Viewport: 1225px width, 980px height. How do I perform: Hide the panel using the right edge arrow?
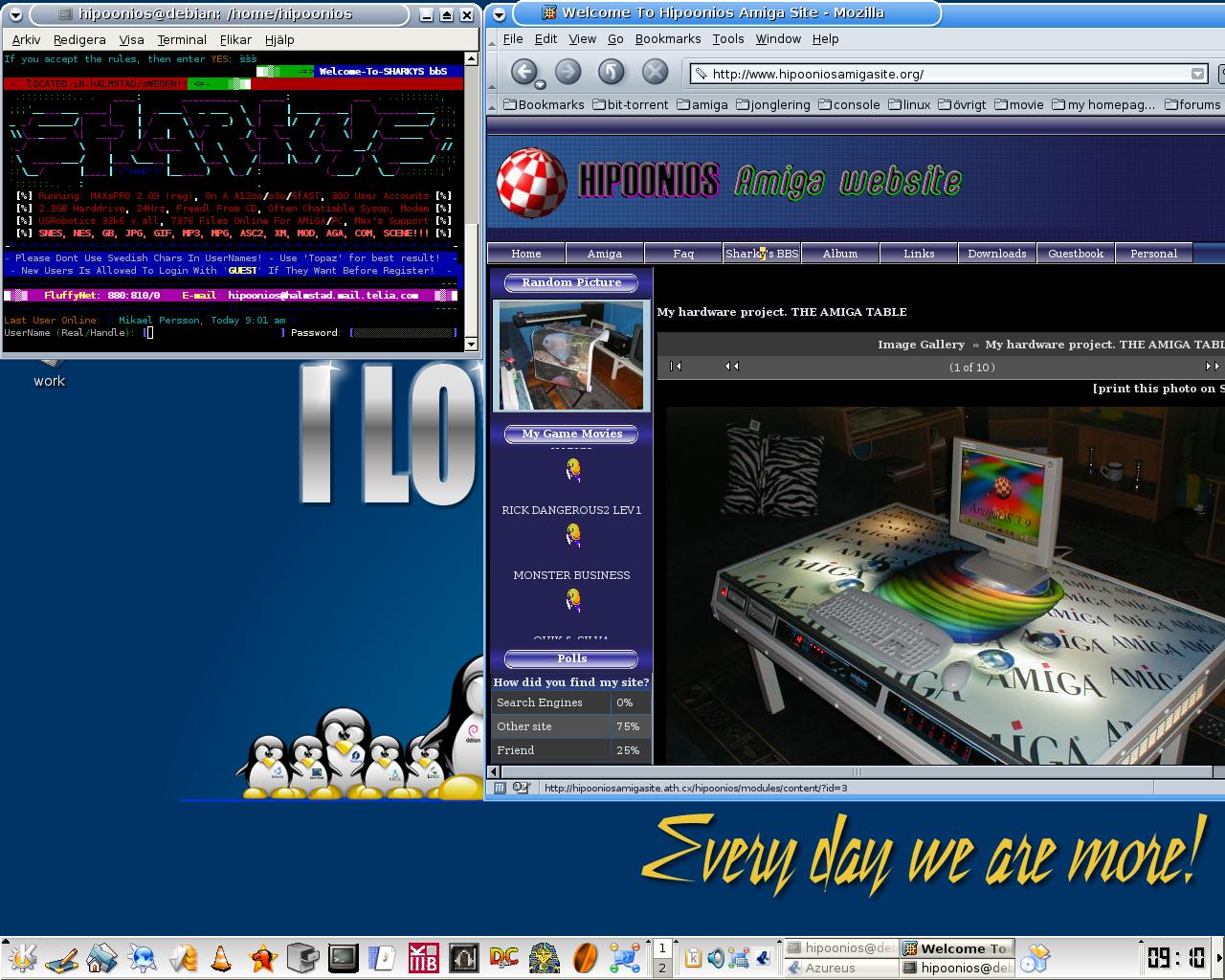click(x=1219, y=957)
